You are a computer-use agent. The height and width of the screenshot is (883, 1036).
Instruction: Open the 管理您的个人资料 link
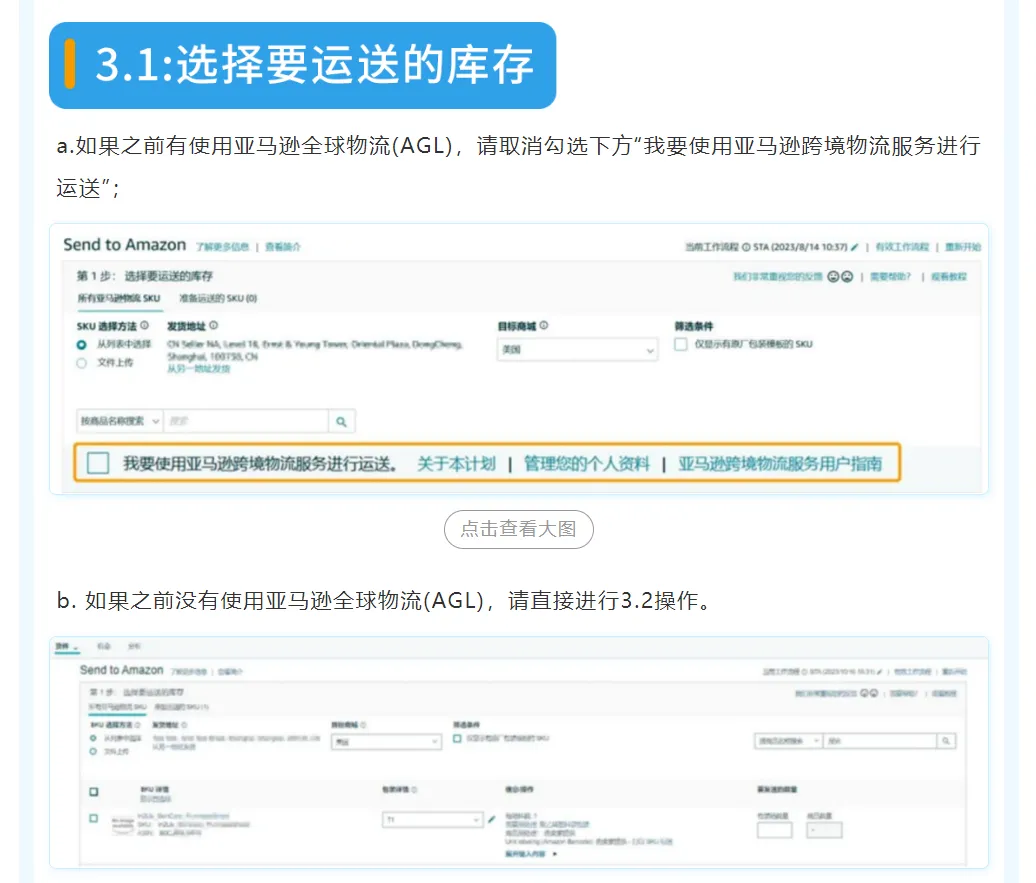coord(587,464)
